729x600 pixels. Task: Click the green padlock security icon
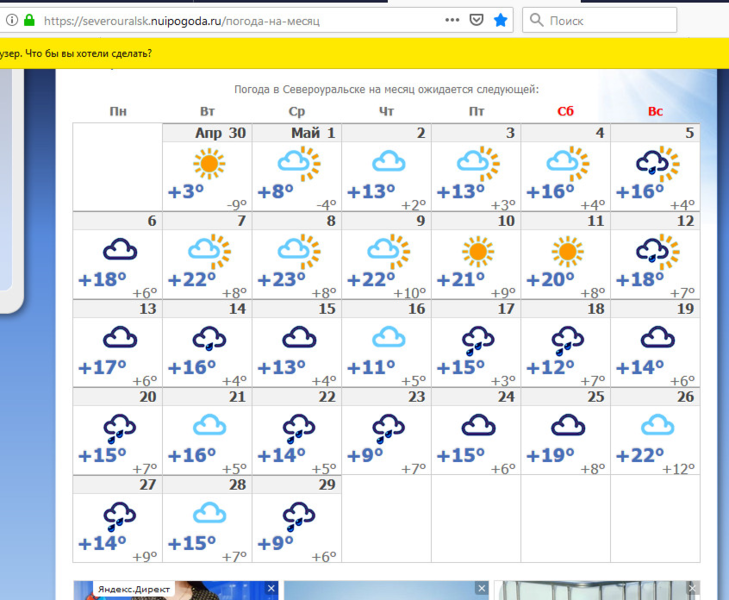(x=29, y=20)
